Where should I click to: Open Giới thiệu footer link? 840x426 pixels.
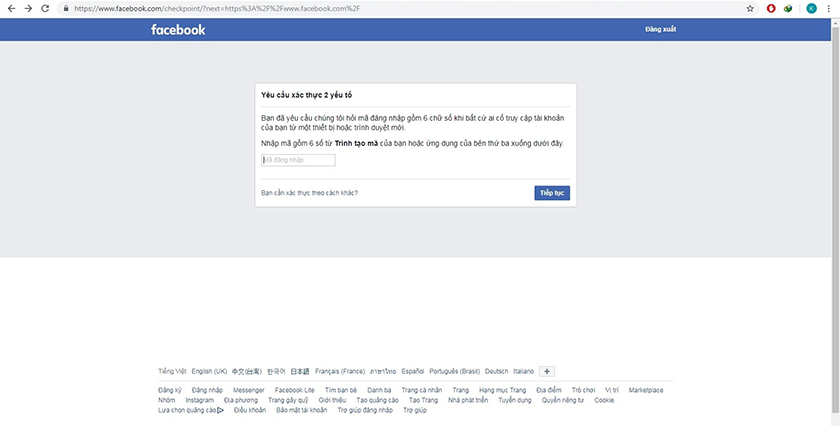coord(332,400)
